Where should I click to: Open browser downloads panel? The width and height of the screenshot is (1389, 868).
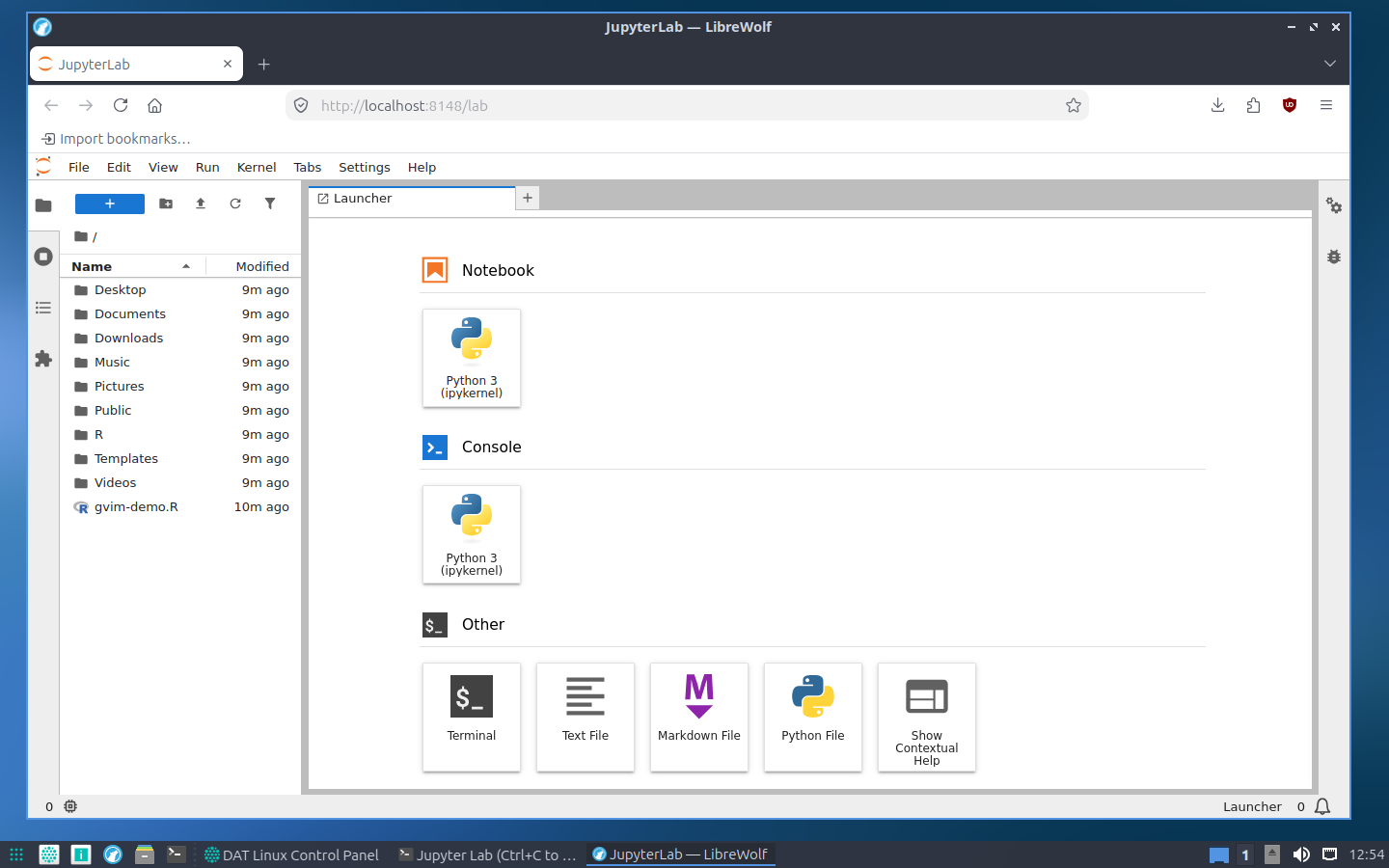click(x=1218, y=105)
